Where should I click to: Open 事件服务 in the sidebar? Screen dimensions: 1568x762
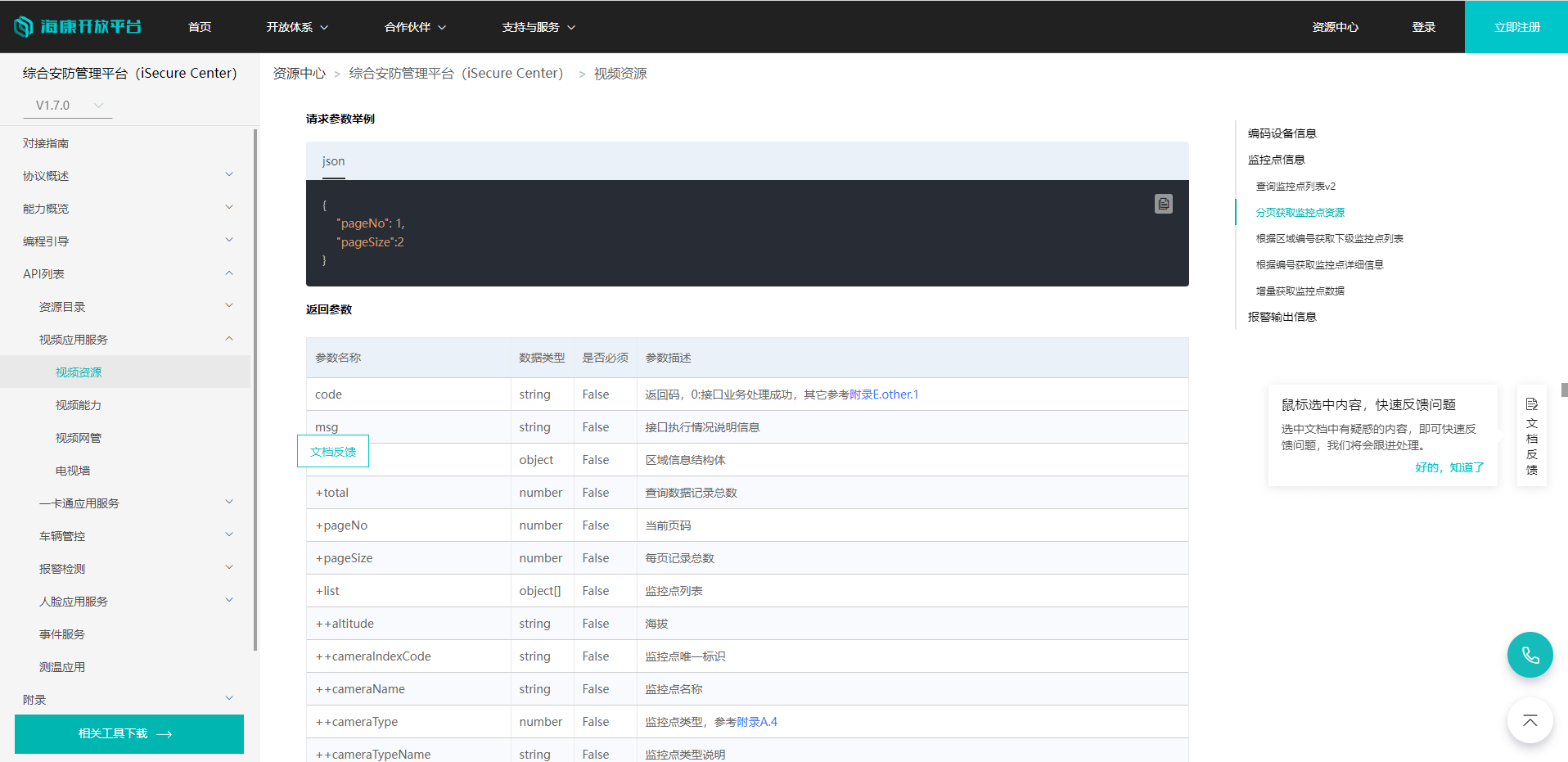click(62, 634)
